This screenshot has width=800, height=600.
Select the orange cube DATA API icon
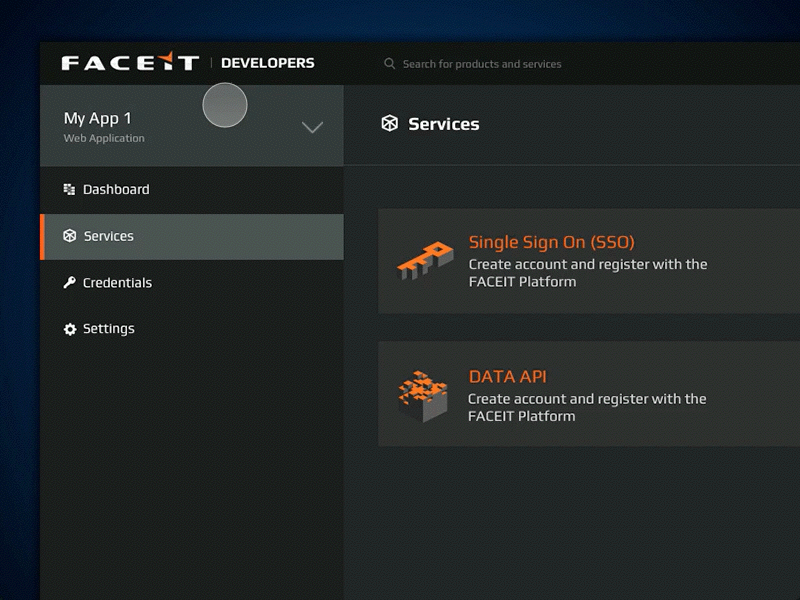click(x=422, y=396)
